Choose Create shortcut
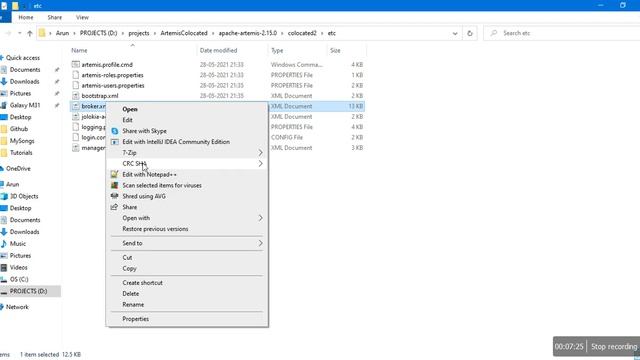640x360 pixels. tap(142, 283)
